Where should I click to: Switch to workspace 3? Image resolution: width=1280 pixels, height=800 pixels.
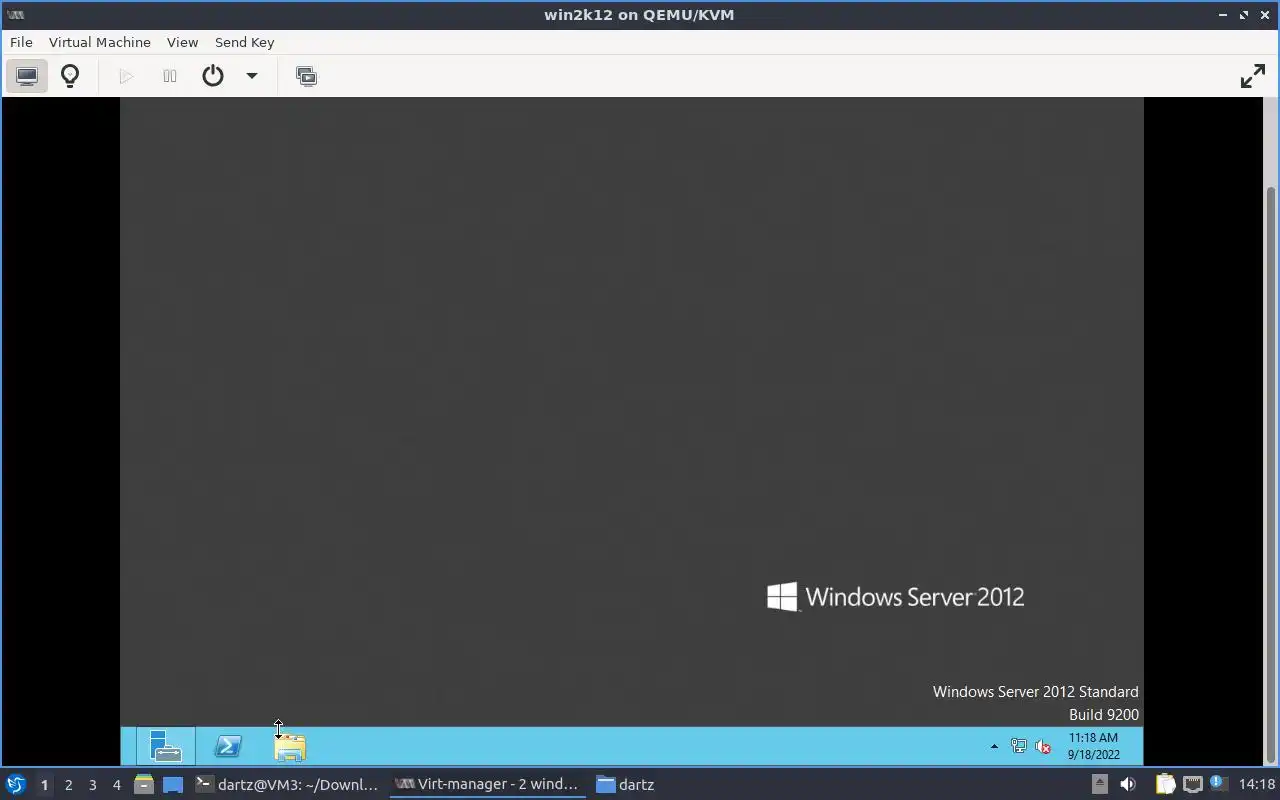coord(92,785)
